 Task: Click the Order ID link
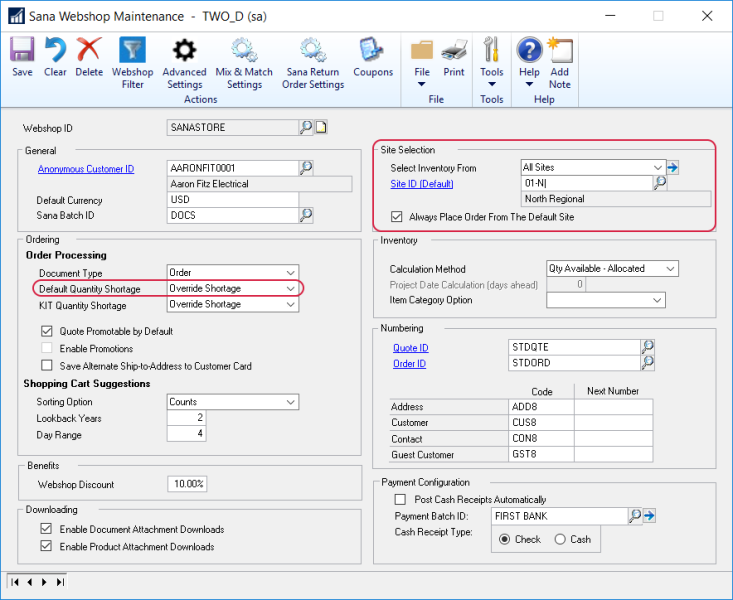point(410,363)
